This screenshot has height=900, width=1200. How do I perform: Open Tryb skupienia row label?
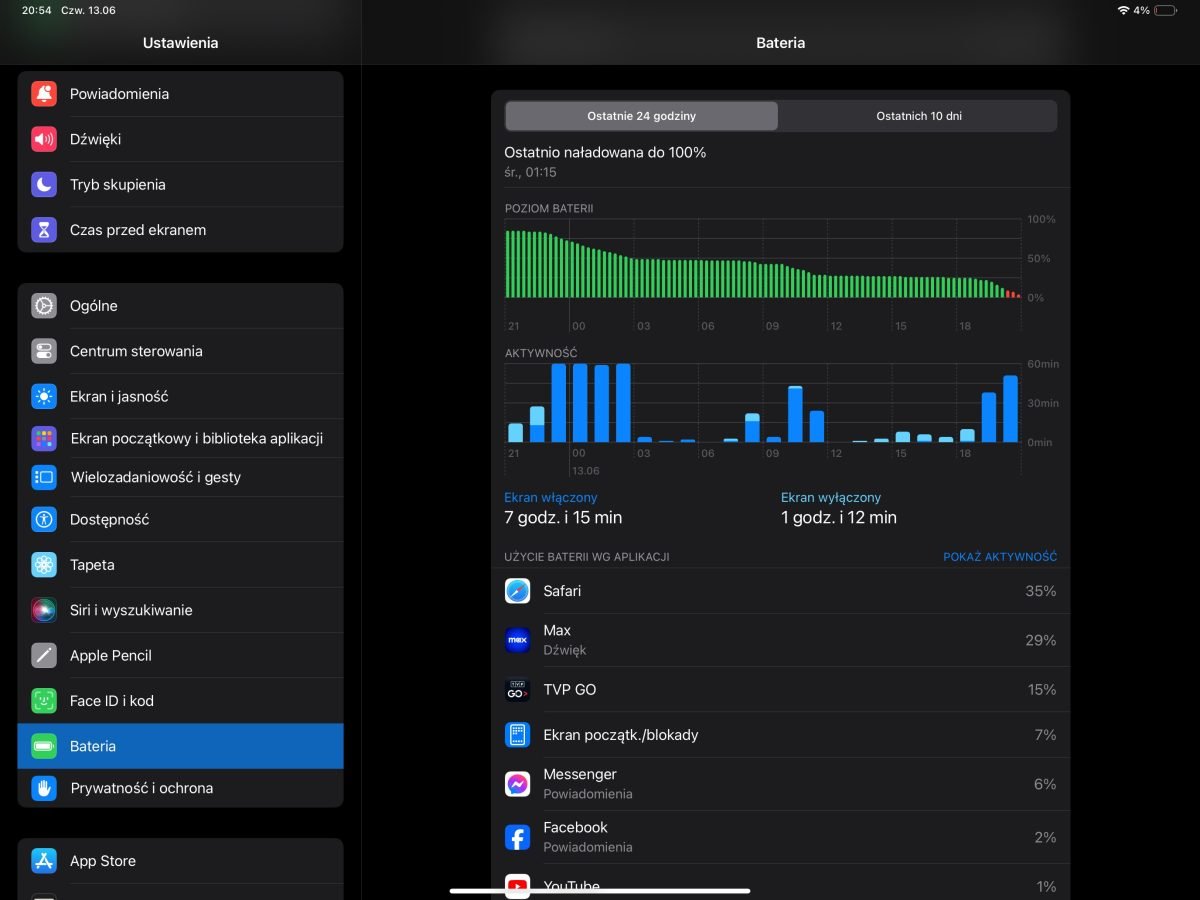coord(118,185)
